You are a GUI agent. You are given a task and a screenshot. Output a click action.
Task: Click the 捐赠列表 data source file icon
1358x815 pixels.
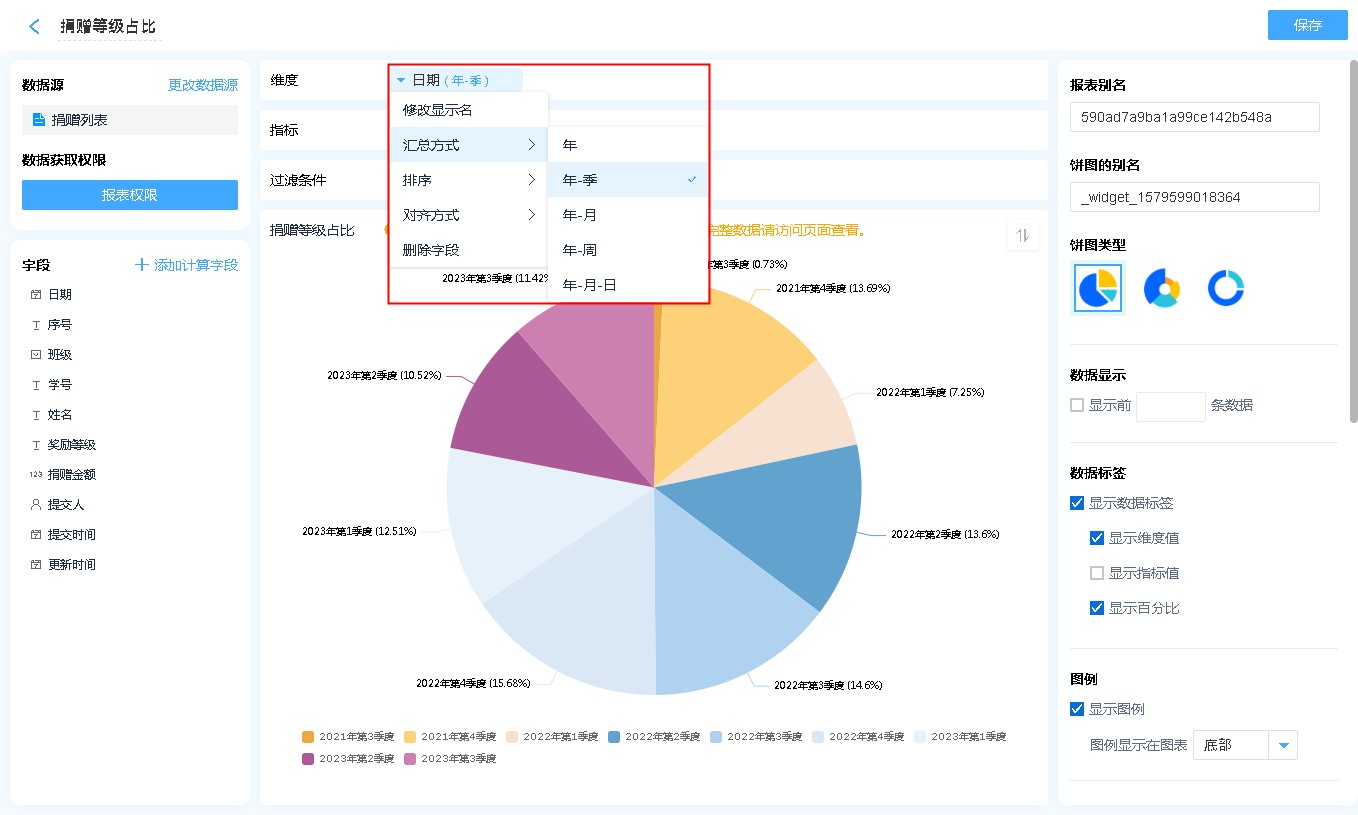(39, 120)
